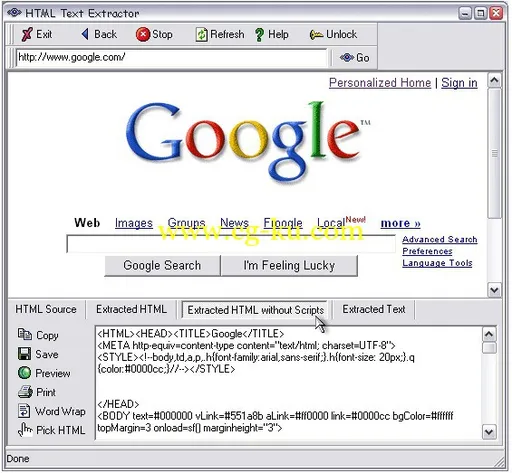The image size is (512, 473).
Task: Switch to the Extracted HTML tab
Action: [x=131, y=309]
